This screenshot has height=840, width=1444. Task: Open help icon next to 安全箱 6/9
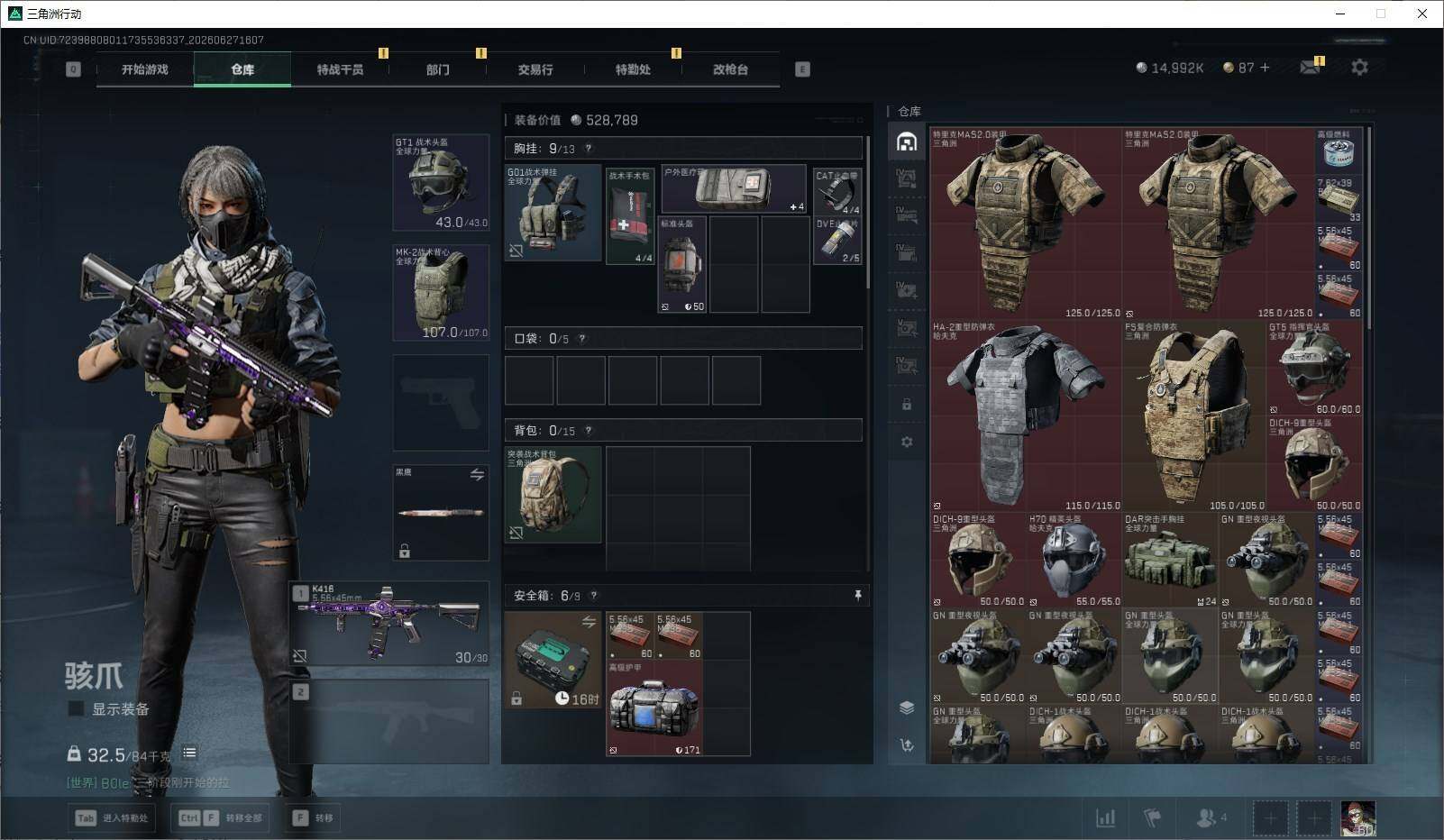pyautogui.click(x=593, y=596)
